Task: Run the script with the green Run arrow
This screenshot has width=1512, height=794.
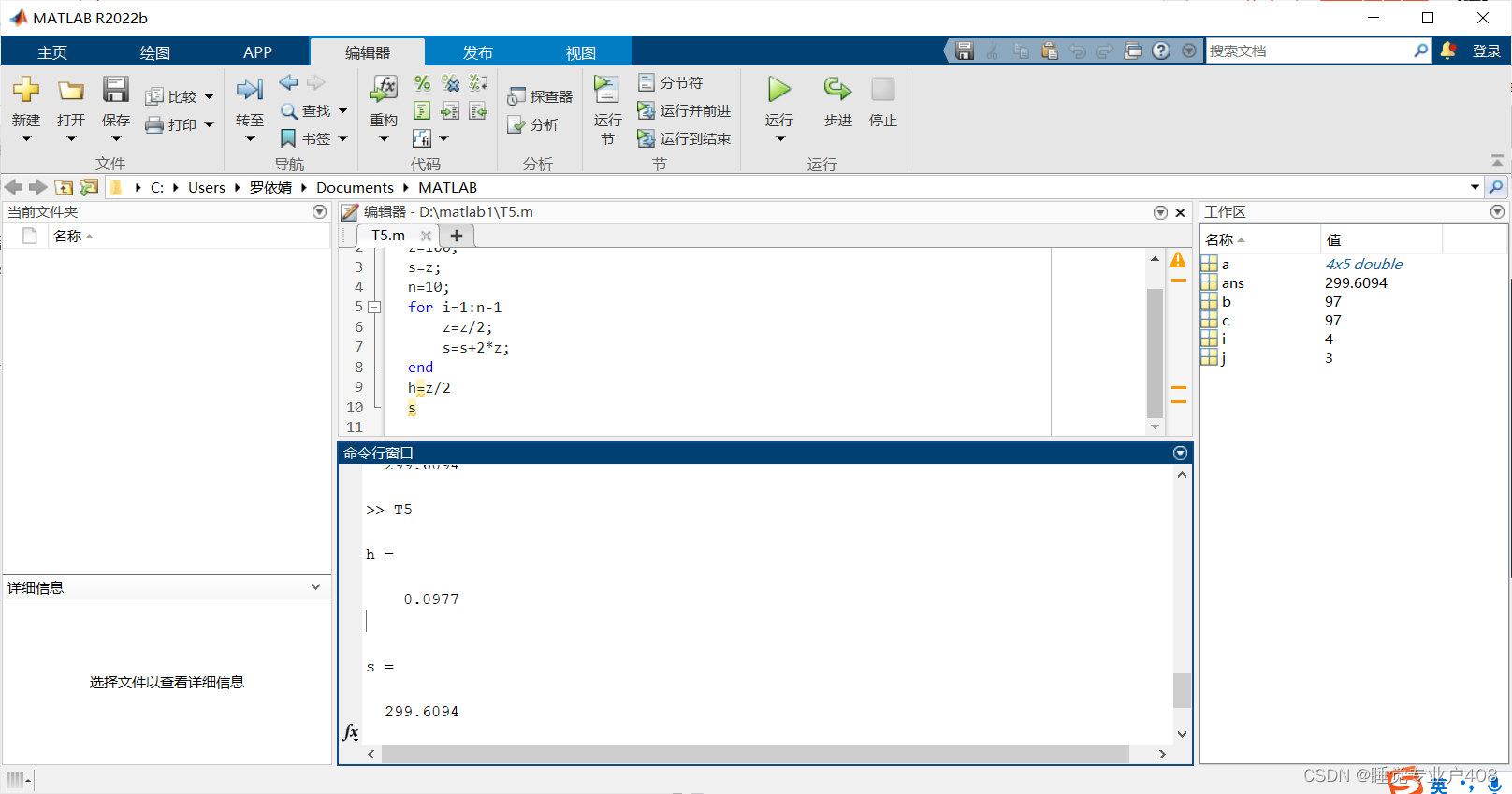Action: (x=779, y=90)
